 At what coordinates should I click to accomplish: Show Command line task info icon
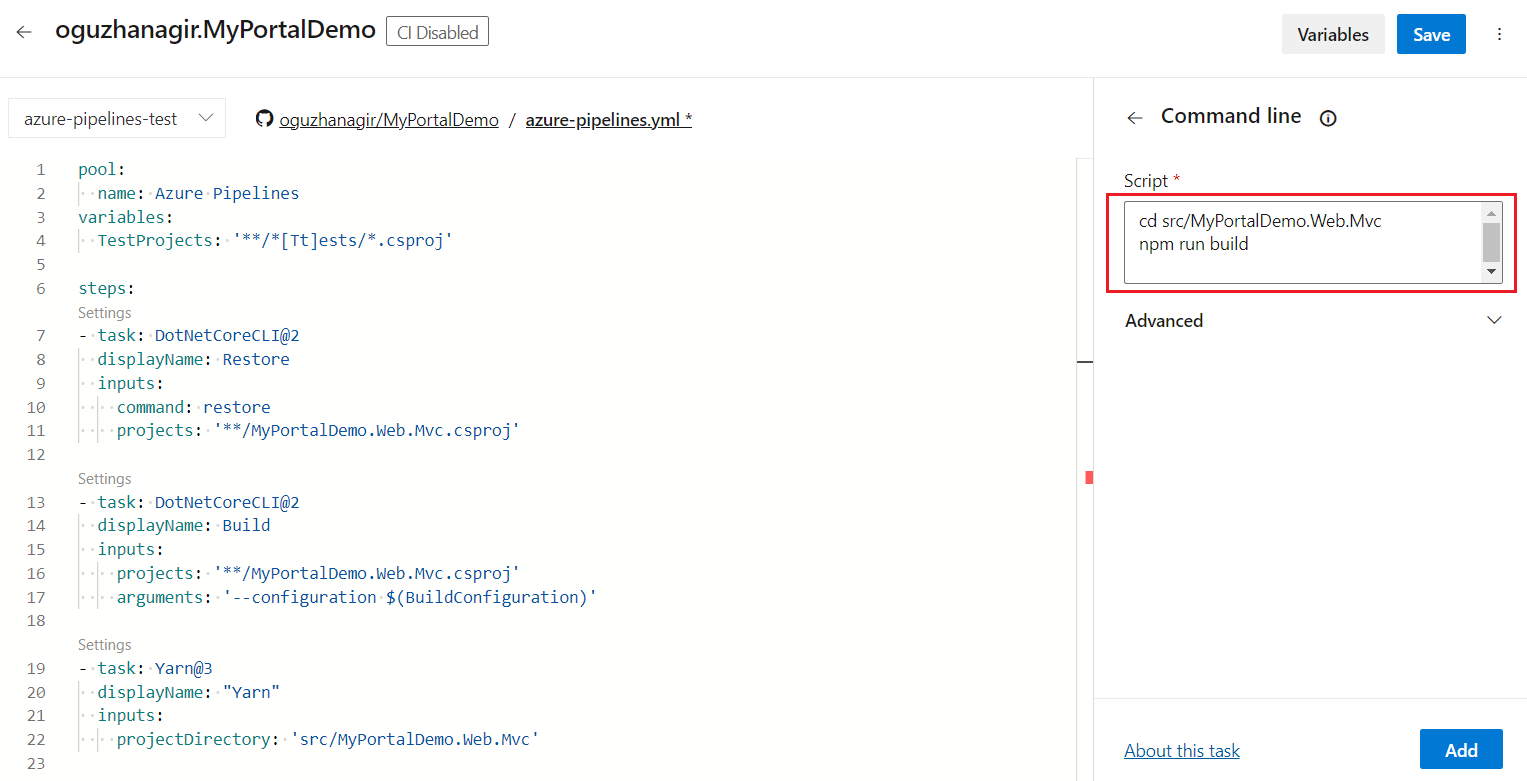1328,118
